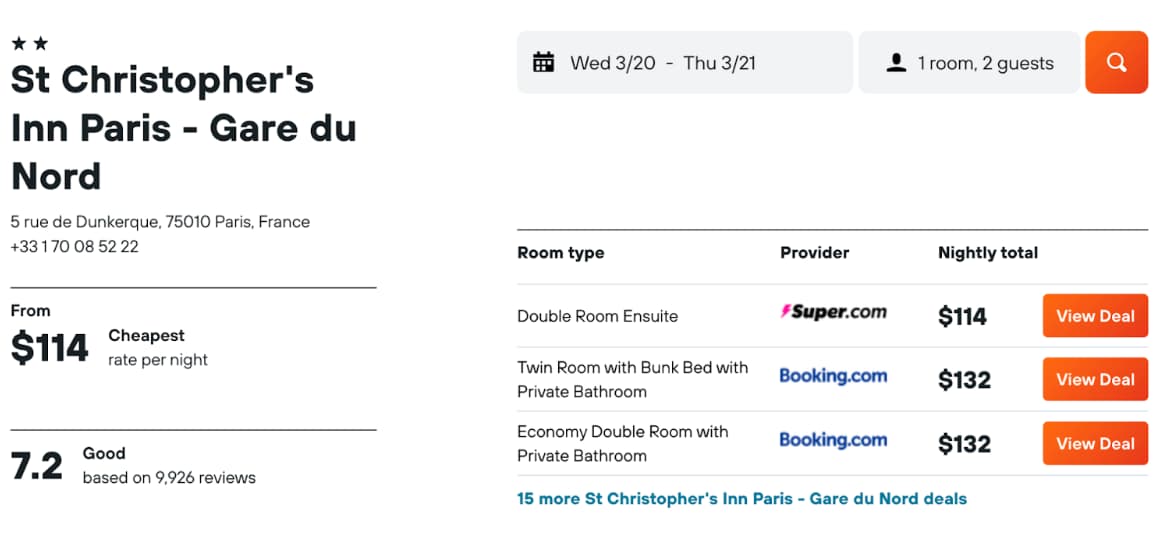Screen dimensions: 1168x534
Task: Click the two-star hotel rating icons
Action: (x=30, y=44)
